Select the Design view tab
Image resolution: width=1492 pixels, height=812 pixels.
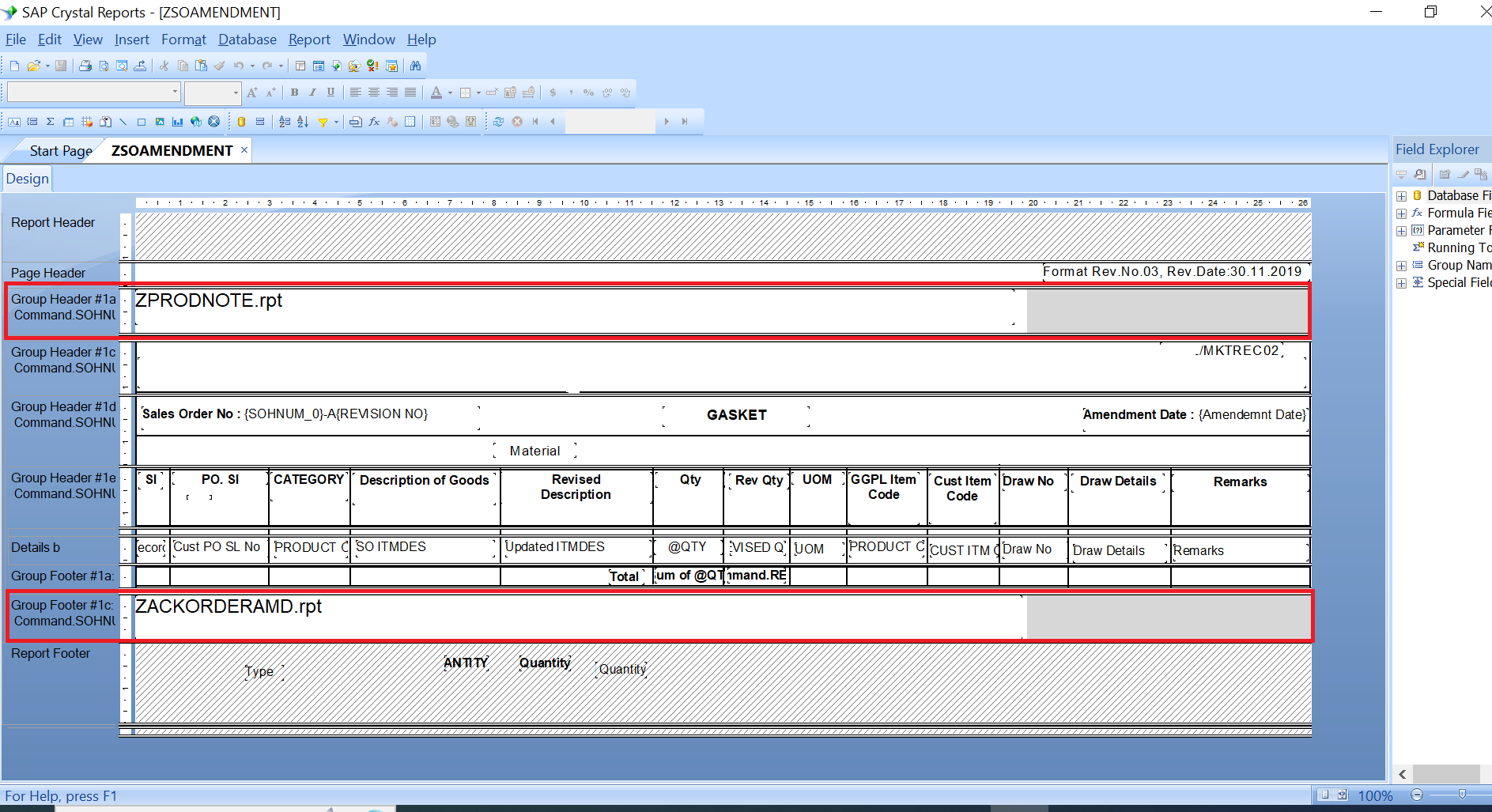(x=28, y=179)
